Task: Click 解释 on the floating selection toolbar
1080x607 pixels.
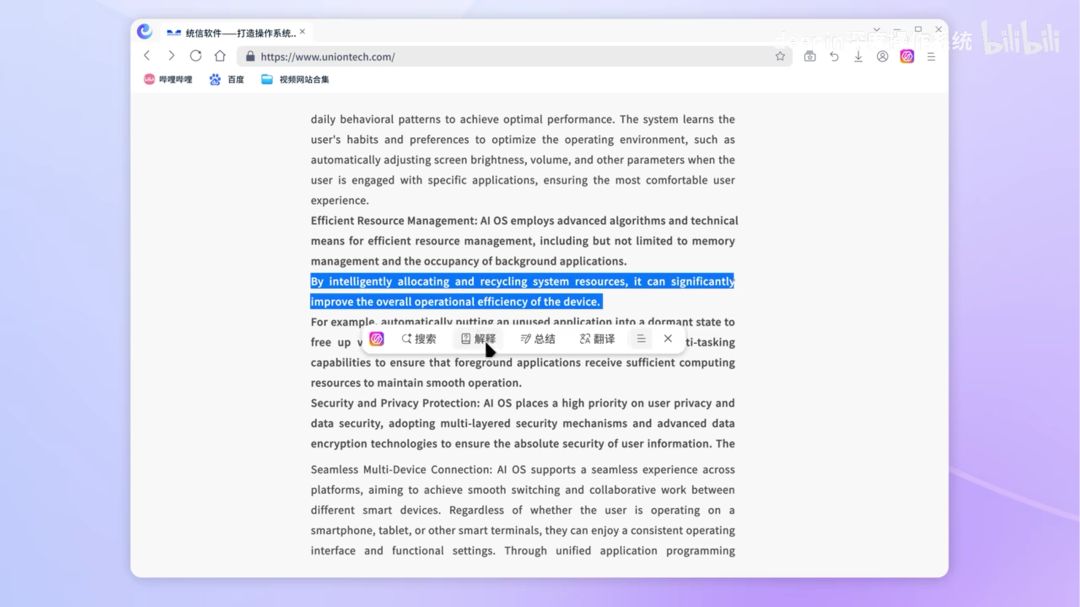Action: (478, 338)
